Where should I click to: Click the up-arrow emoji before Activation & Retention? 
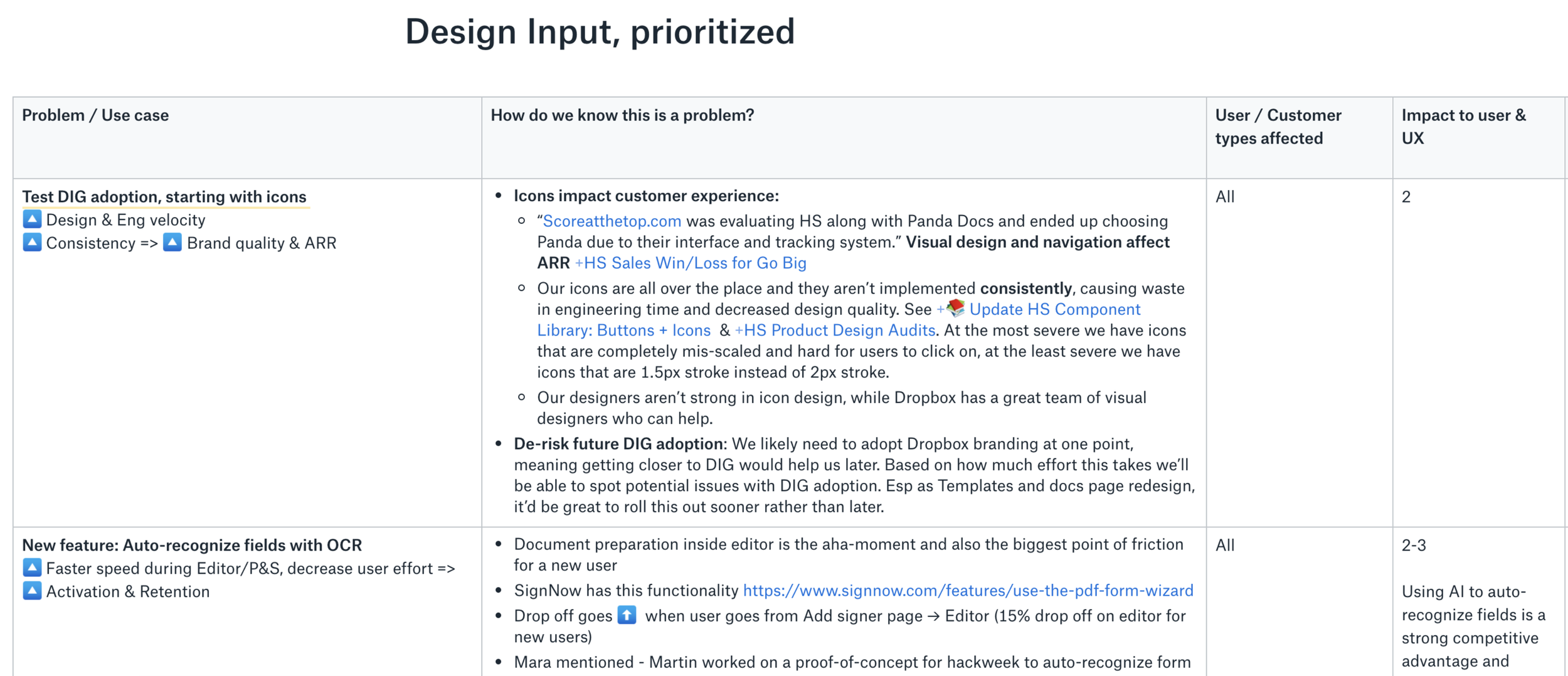(x=32, y=591)
